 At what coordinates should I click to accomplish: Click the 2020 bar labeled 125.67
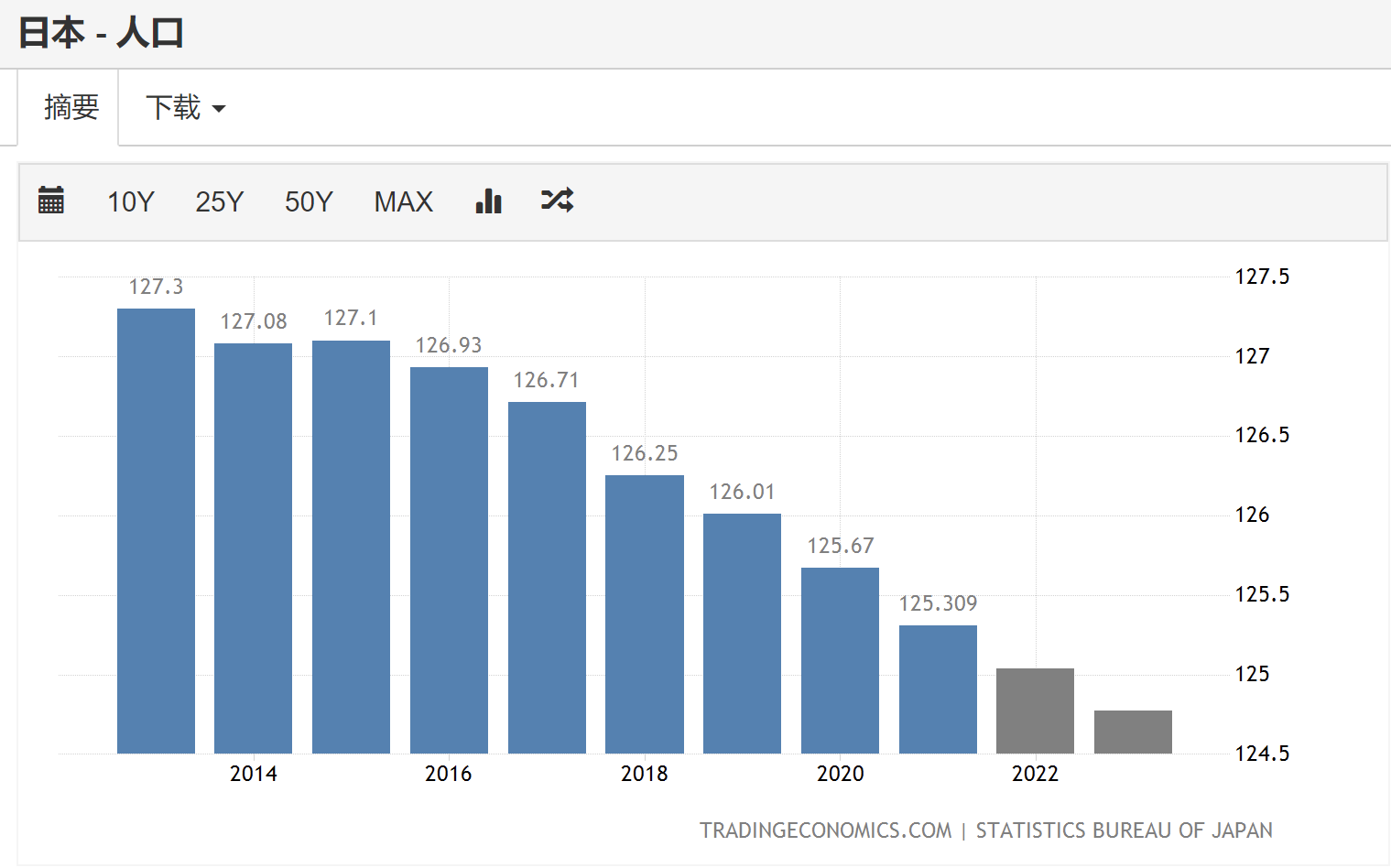click(840, 660)
